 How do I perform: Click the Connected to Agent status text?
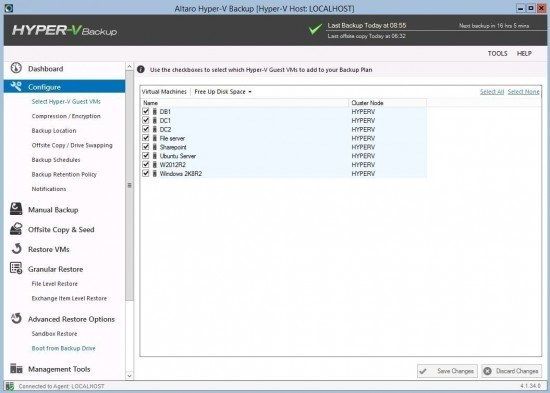pos(61,386)
